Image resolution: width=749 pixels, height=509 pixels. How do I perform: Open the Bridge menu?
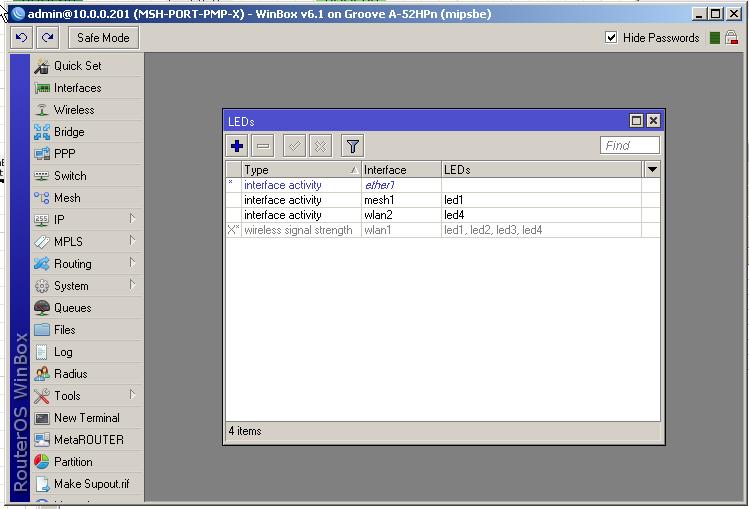(x=87, y=132)
